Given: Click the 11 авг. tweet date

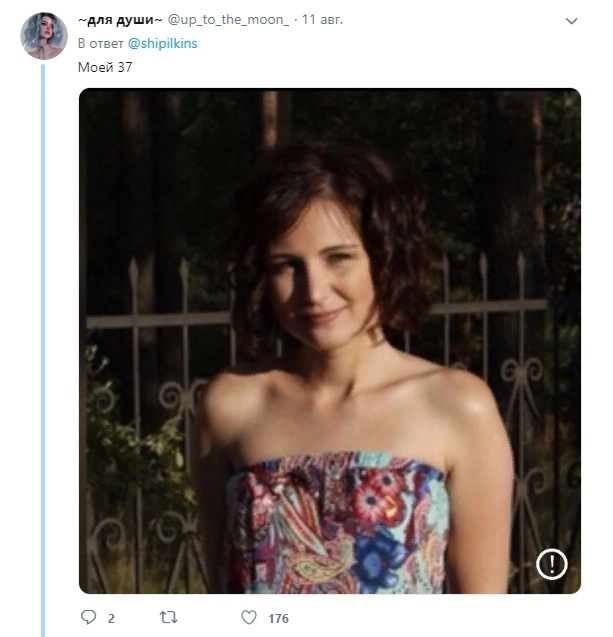Looking at the screenshot, I should click(x=322, y=20).
